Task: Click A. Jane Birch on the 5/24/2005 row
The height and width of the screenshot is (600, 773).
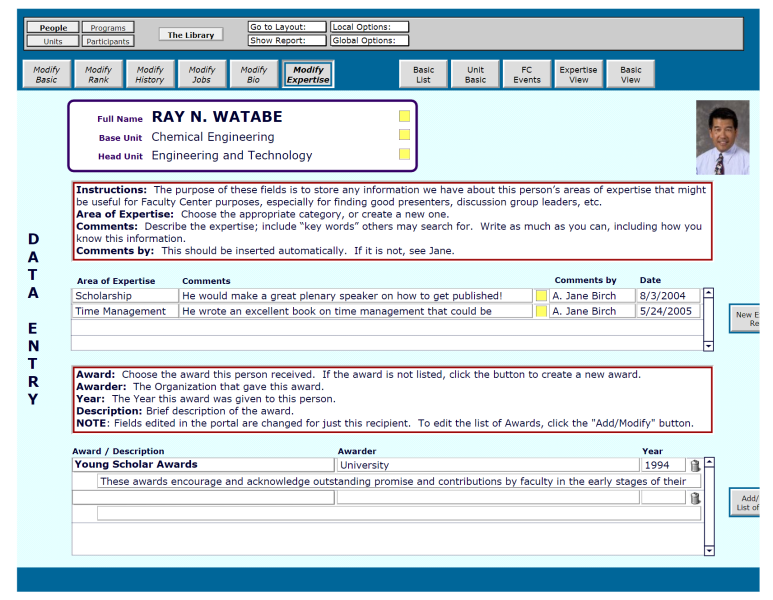Action: (x=592, y=311)
